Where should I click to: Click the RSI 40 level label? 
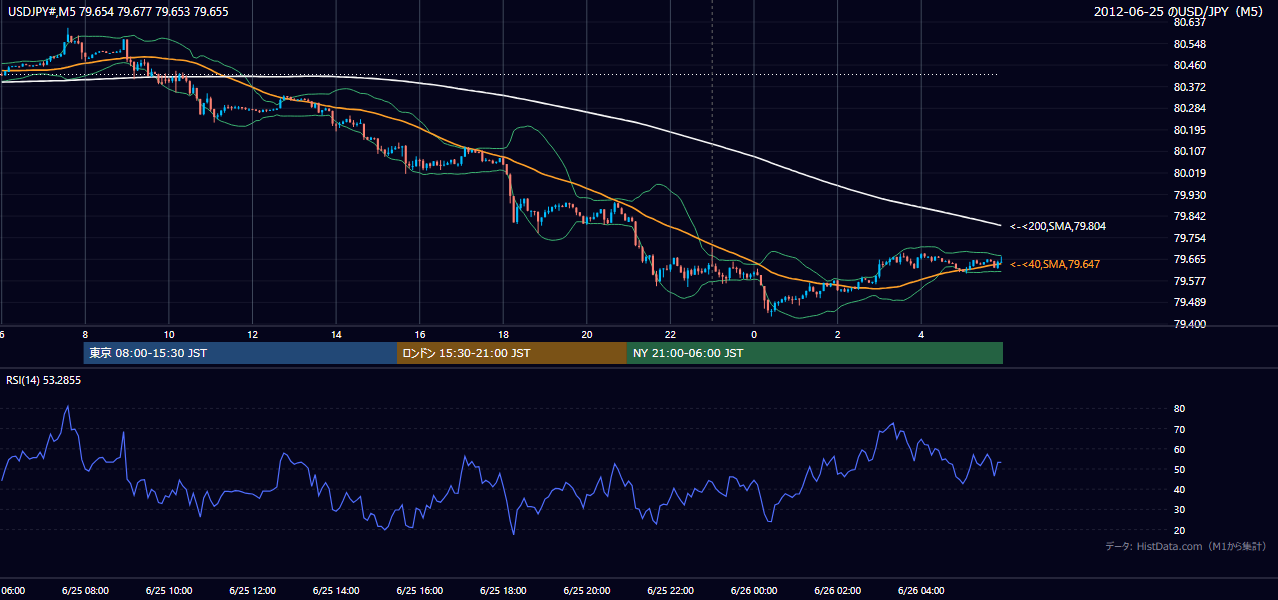[x=1179, y=489]
